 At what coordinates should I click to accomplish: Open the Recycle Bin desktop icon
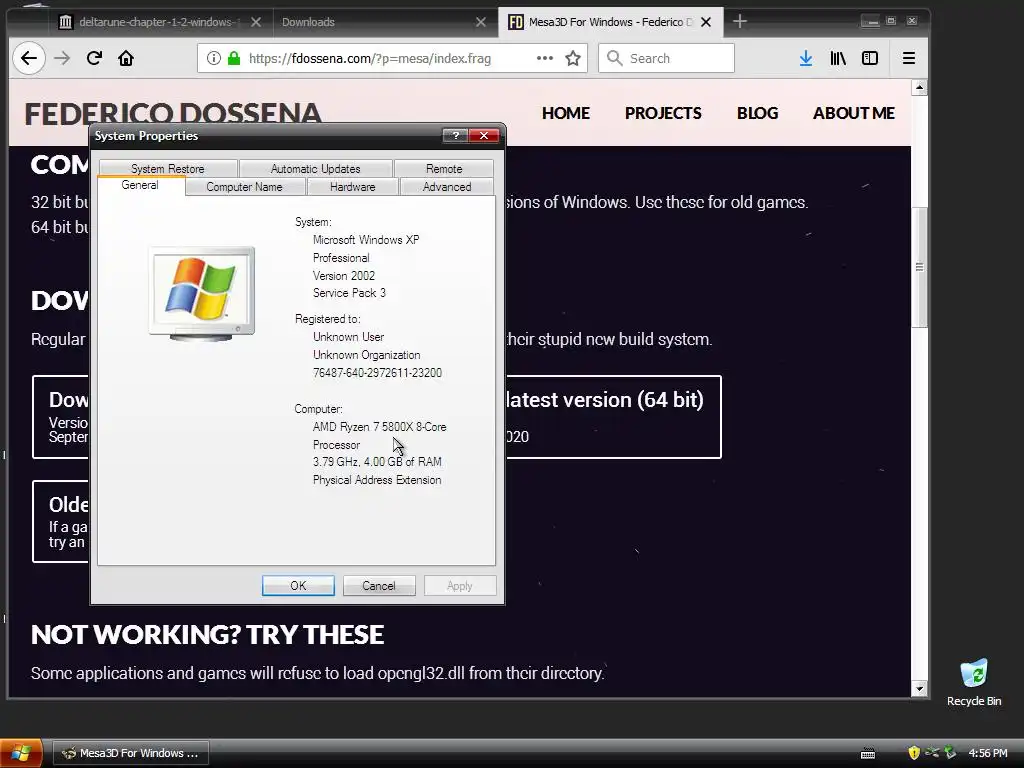[x=974, y=682]
